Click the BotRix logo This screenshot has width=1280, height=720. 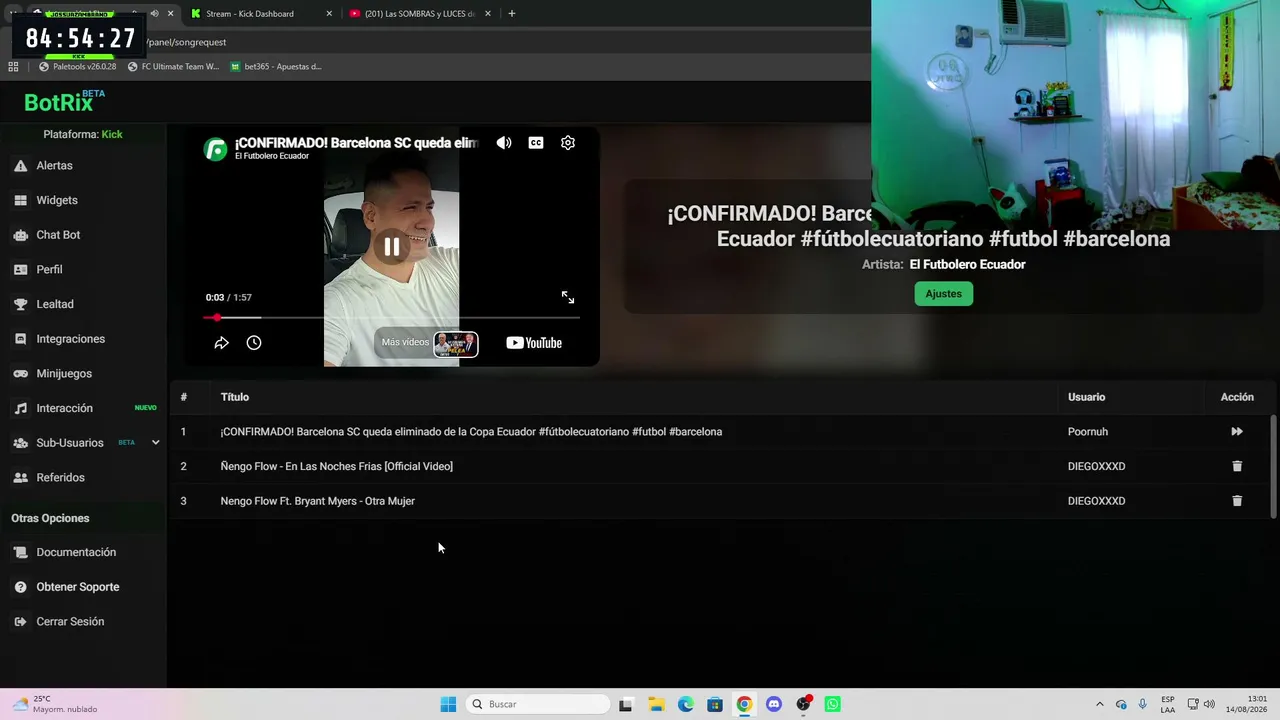(64, 101)
